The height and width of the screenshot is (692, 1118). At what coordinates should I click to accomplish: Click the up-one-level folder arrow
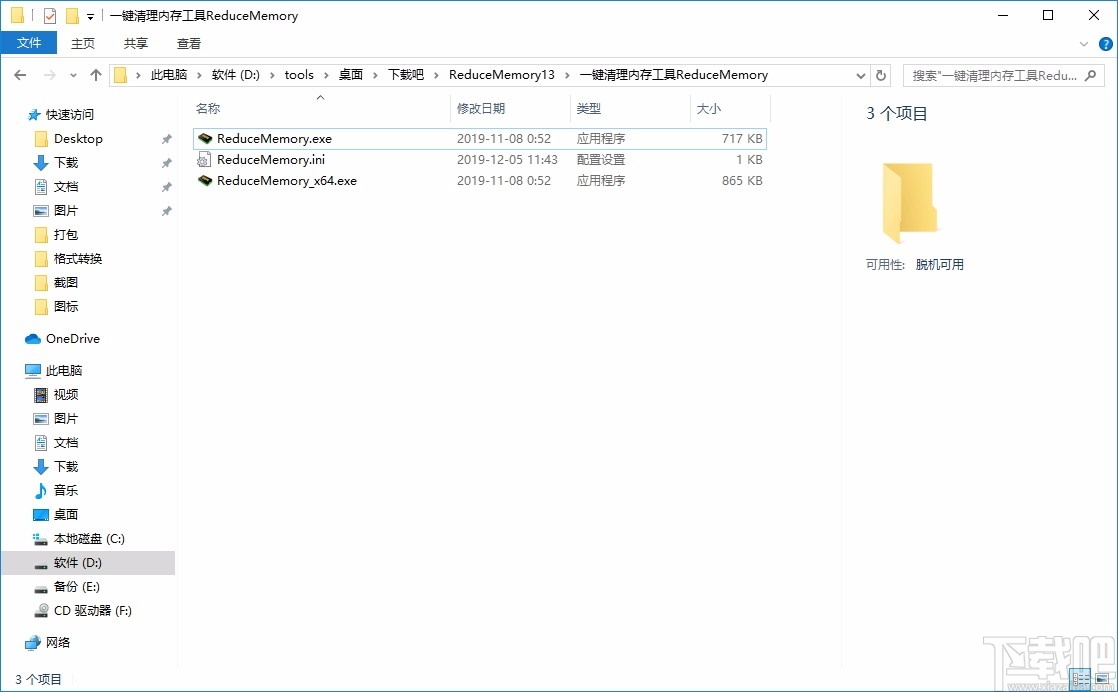(95, 74)
